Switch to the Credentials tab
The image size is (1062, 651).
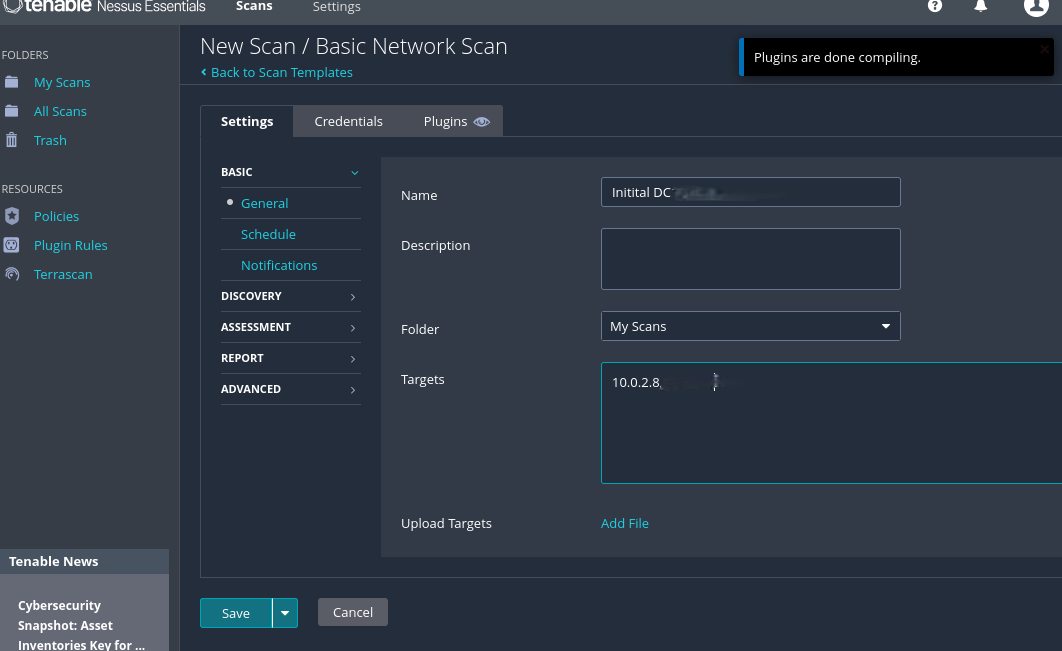(x=348, y=121)
